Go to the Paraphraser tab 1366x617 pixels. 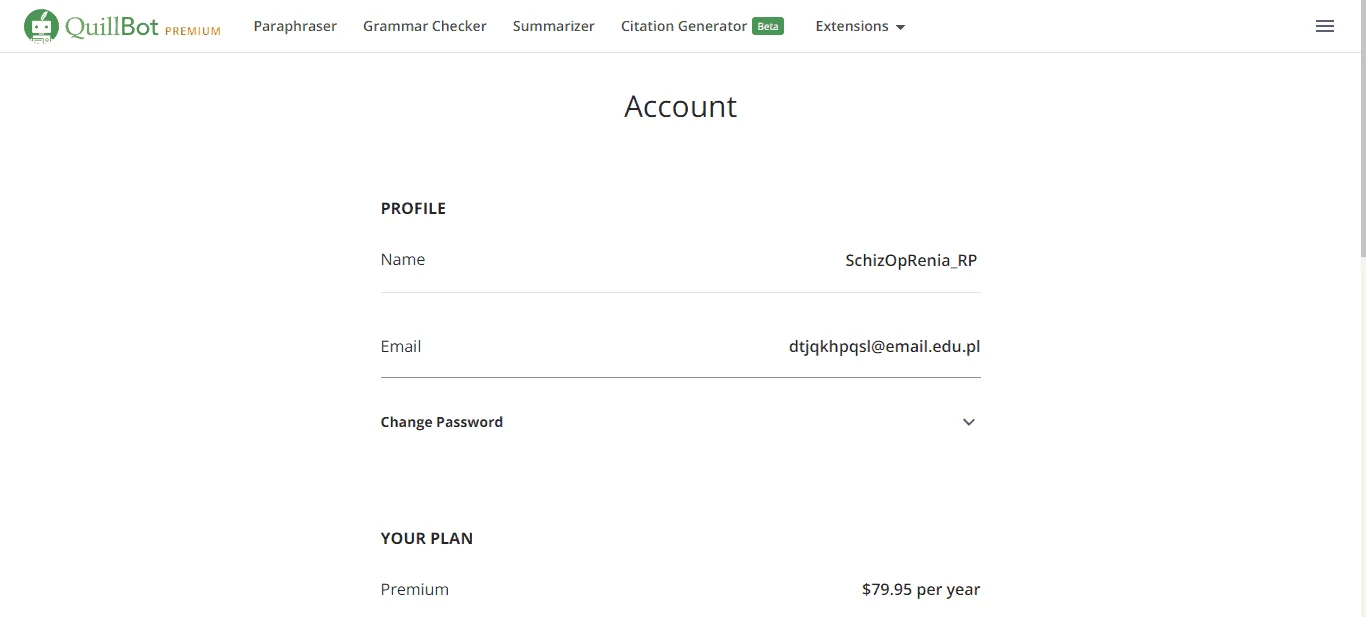click(295, 26)
